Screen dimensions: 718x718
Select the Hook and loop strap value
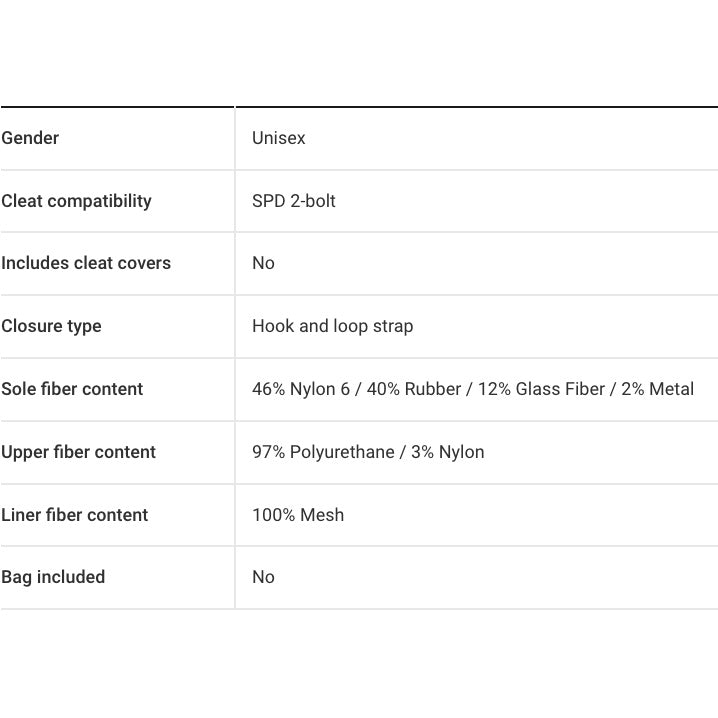[332, 326]
